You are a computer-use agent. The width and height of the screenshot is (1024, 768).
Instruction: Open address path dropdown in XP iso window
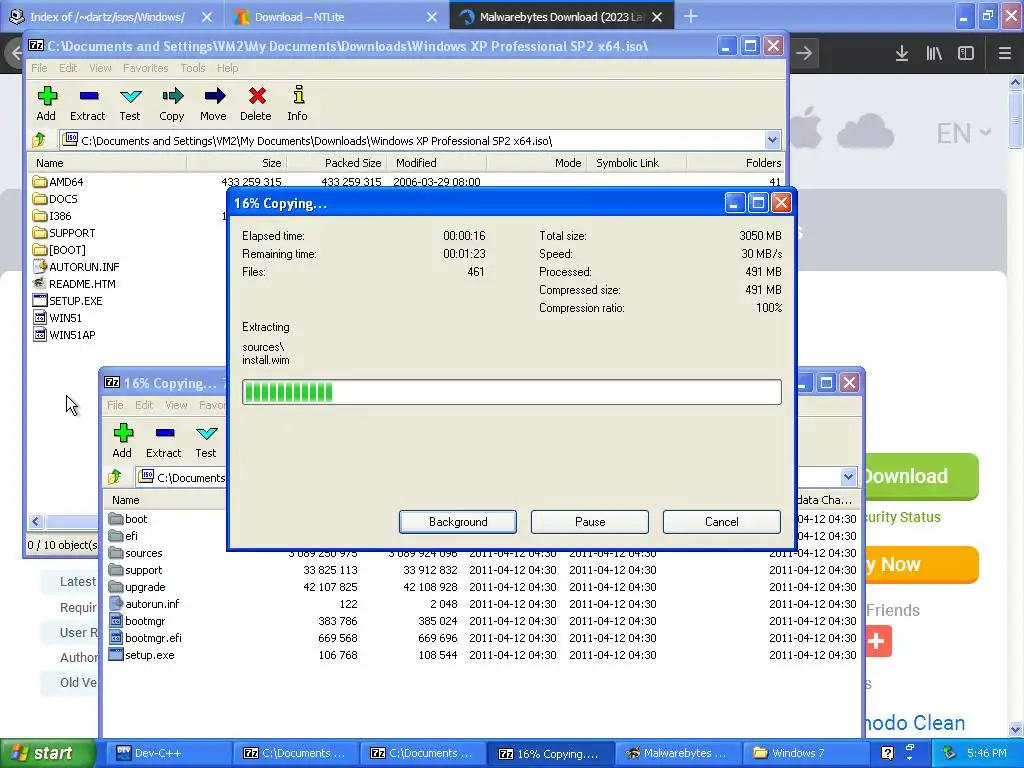coord(772,140)
